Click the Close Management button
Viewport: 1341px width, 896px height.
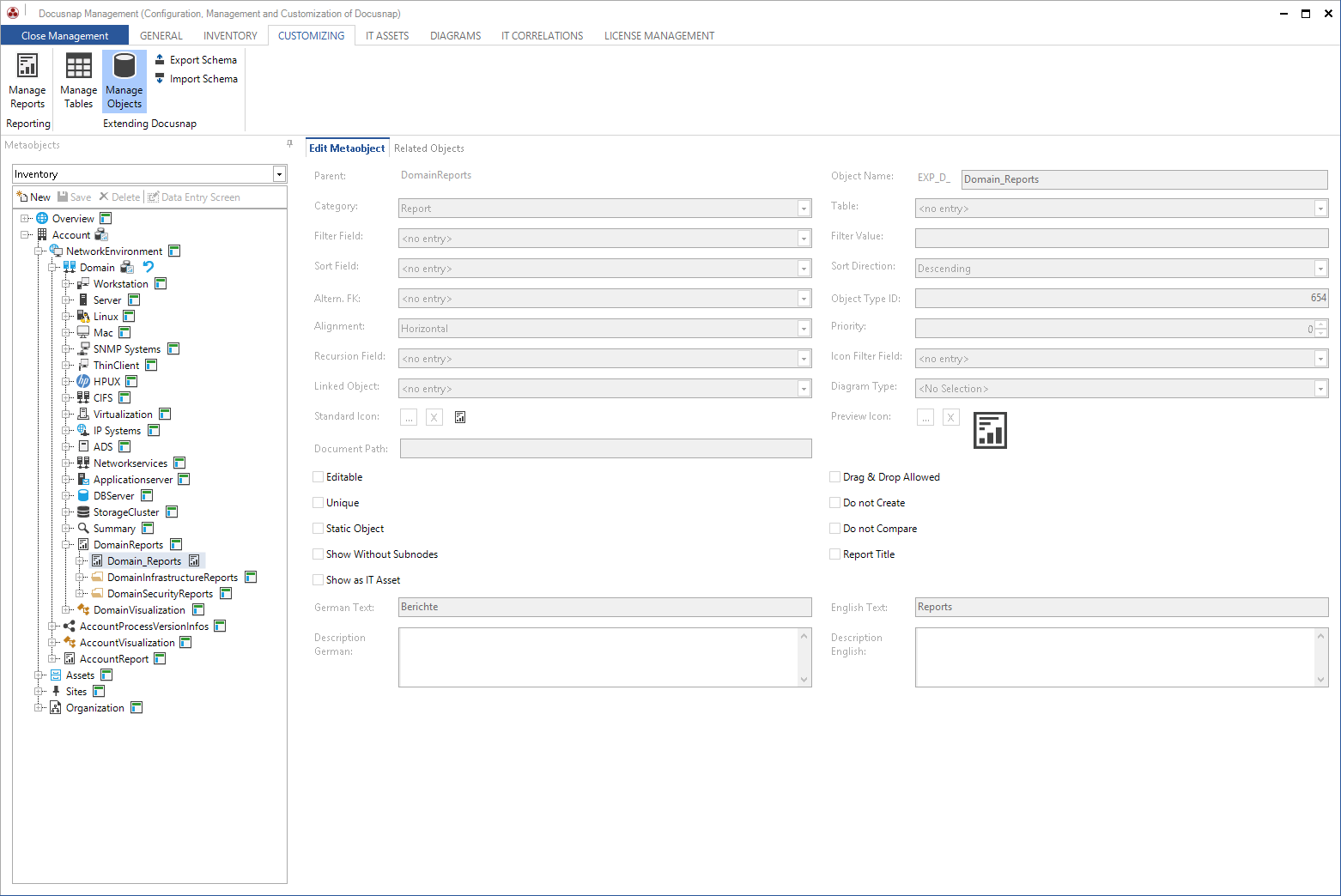coord(64,35)
